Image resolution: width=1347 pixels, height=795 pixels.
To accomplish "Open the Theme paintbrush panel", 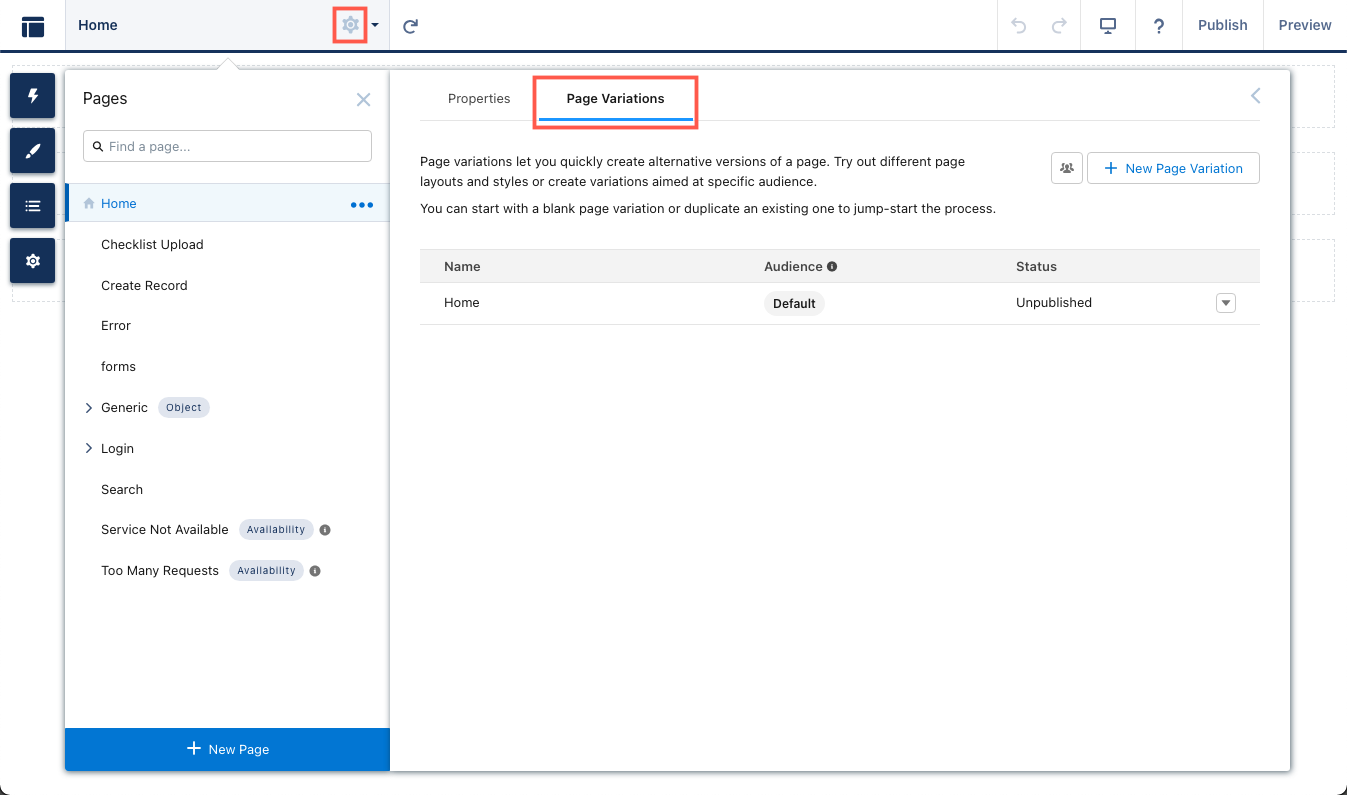I will pyautogui.click(x=33, y=151).
